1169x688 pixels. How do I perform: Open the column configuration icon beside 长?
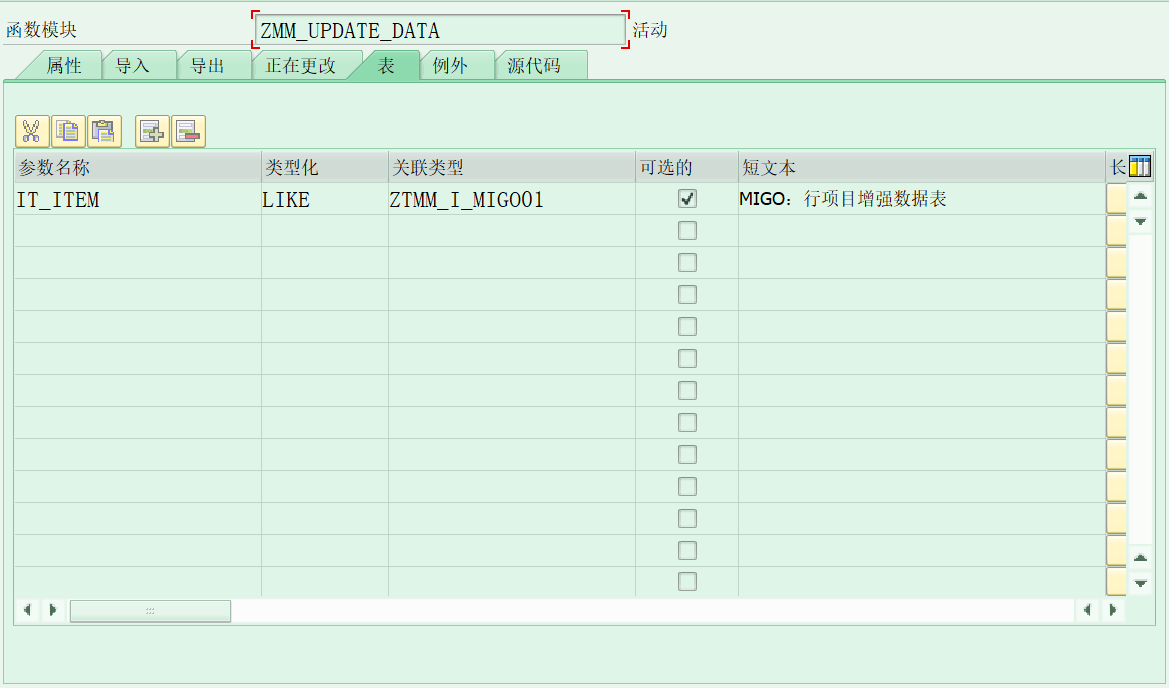tap(1139, 166)
